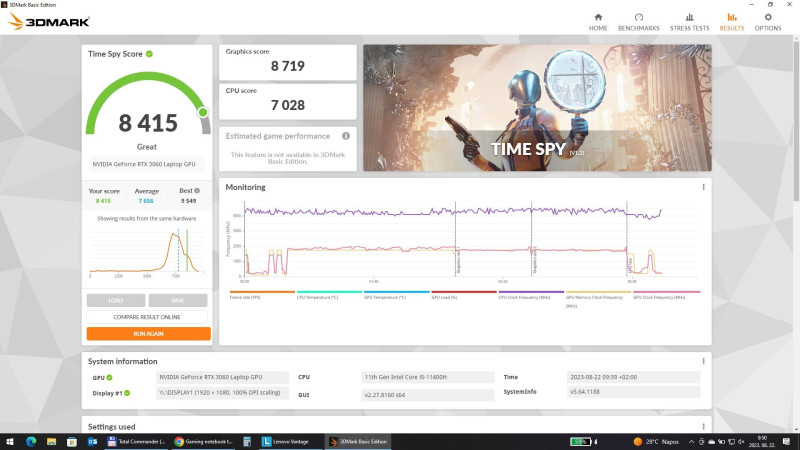Toggle the GPU Load (%) legend entry

coord(463,295)
